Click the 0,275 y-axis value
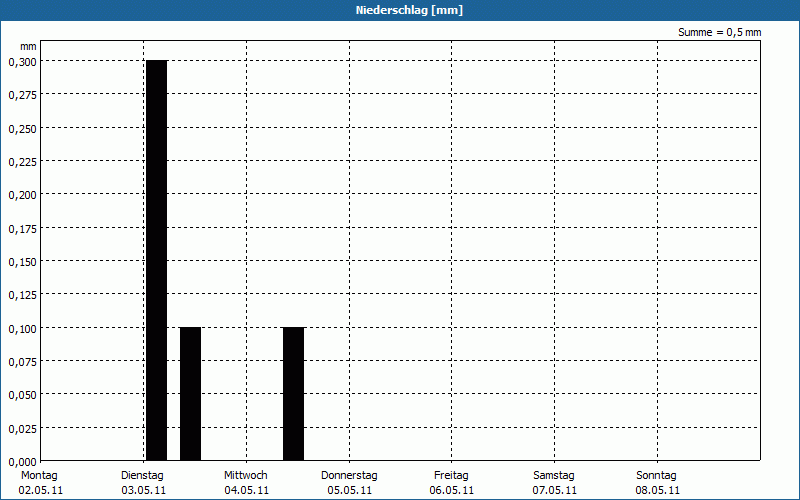800x500 pixels. tap(22, 95)
